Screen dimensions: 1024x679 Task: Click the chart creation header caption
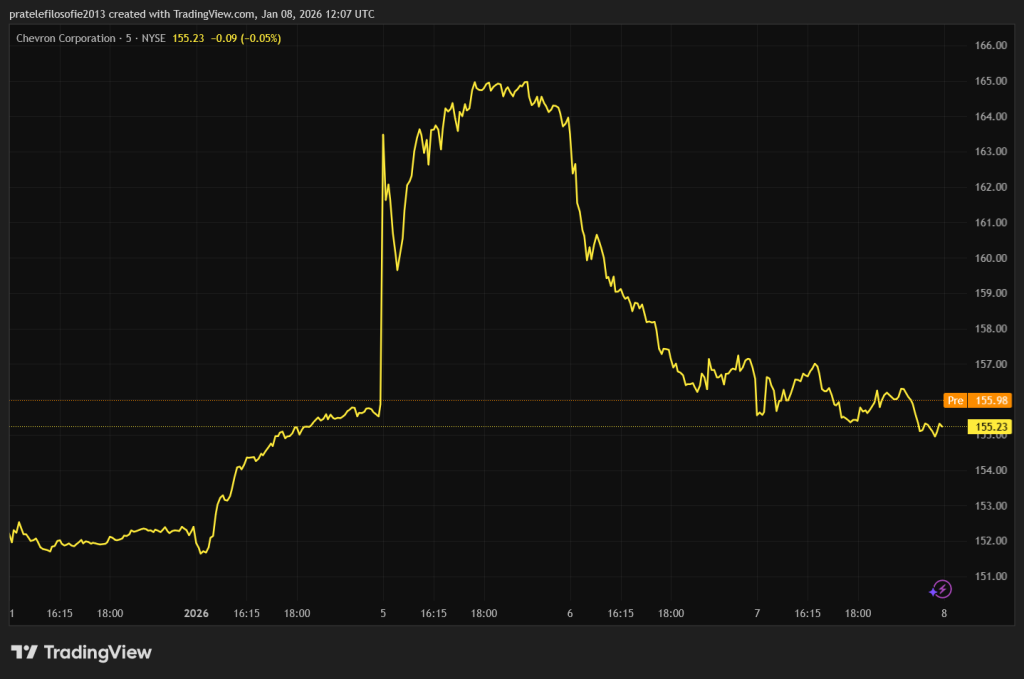[x=192, y=11]
